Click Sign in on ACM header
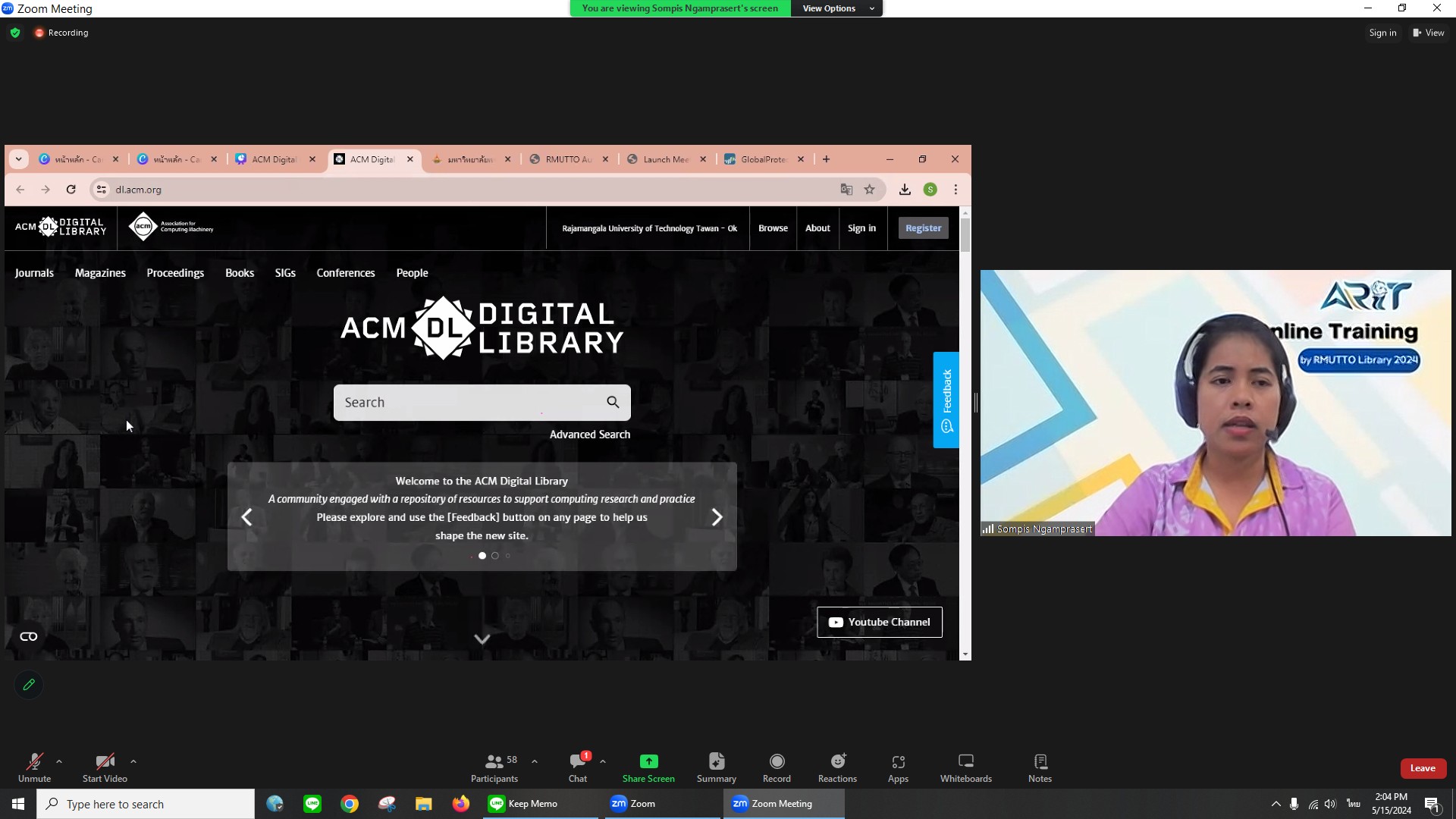 click(x=861, y=228)
